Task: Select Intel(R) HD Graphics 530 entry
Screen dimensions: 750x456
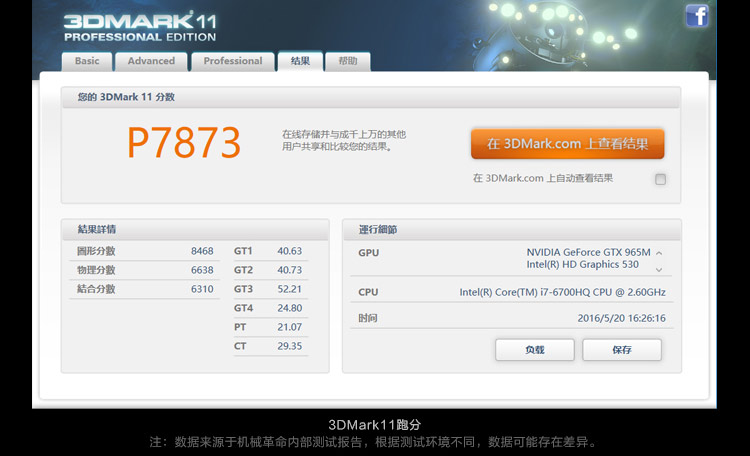Action: click(583, 265)
